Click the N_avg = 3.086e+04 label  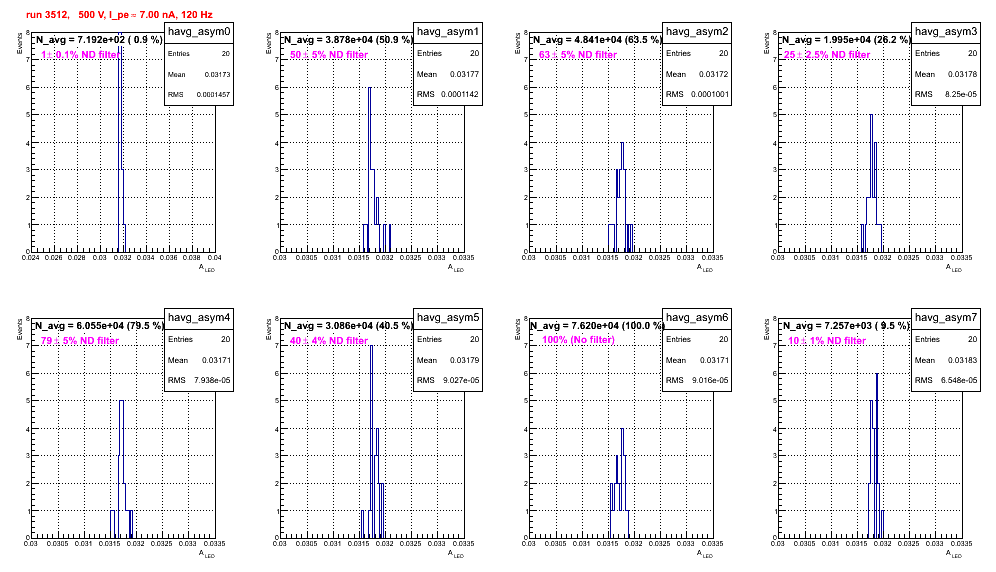pyautogui.click(x=348, y=326)
